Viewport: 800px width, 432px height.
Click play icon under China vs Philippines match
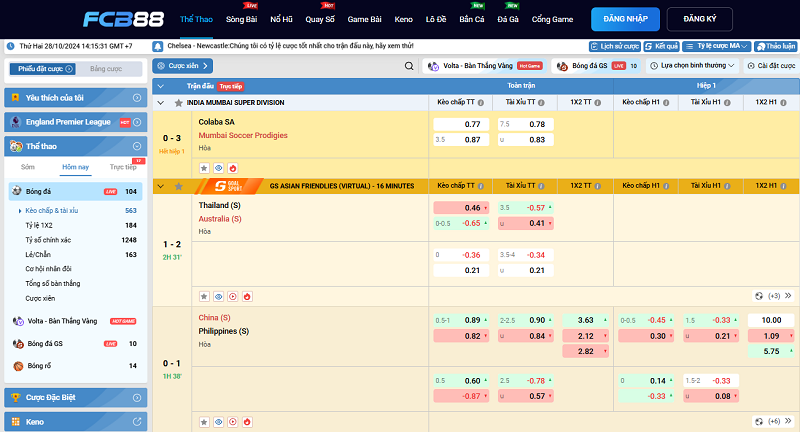[233, 422]
